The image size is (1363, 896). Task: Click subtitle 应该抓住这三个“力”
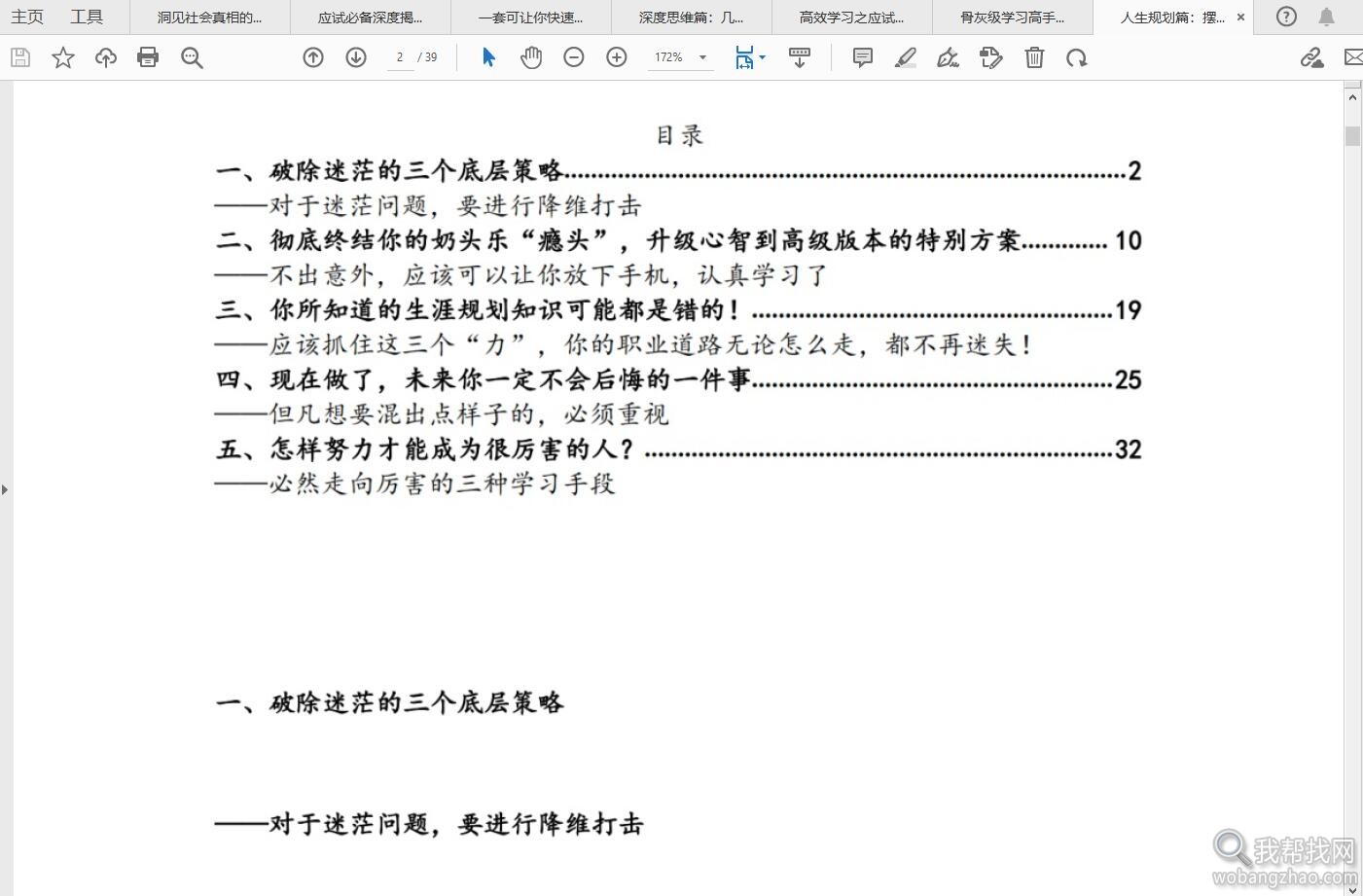point(623,344)
